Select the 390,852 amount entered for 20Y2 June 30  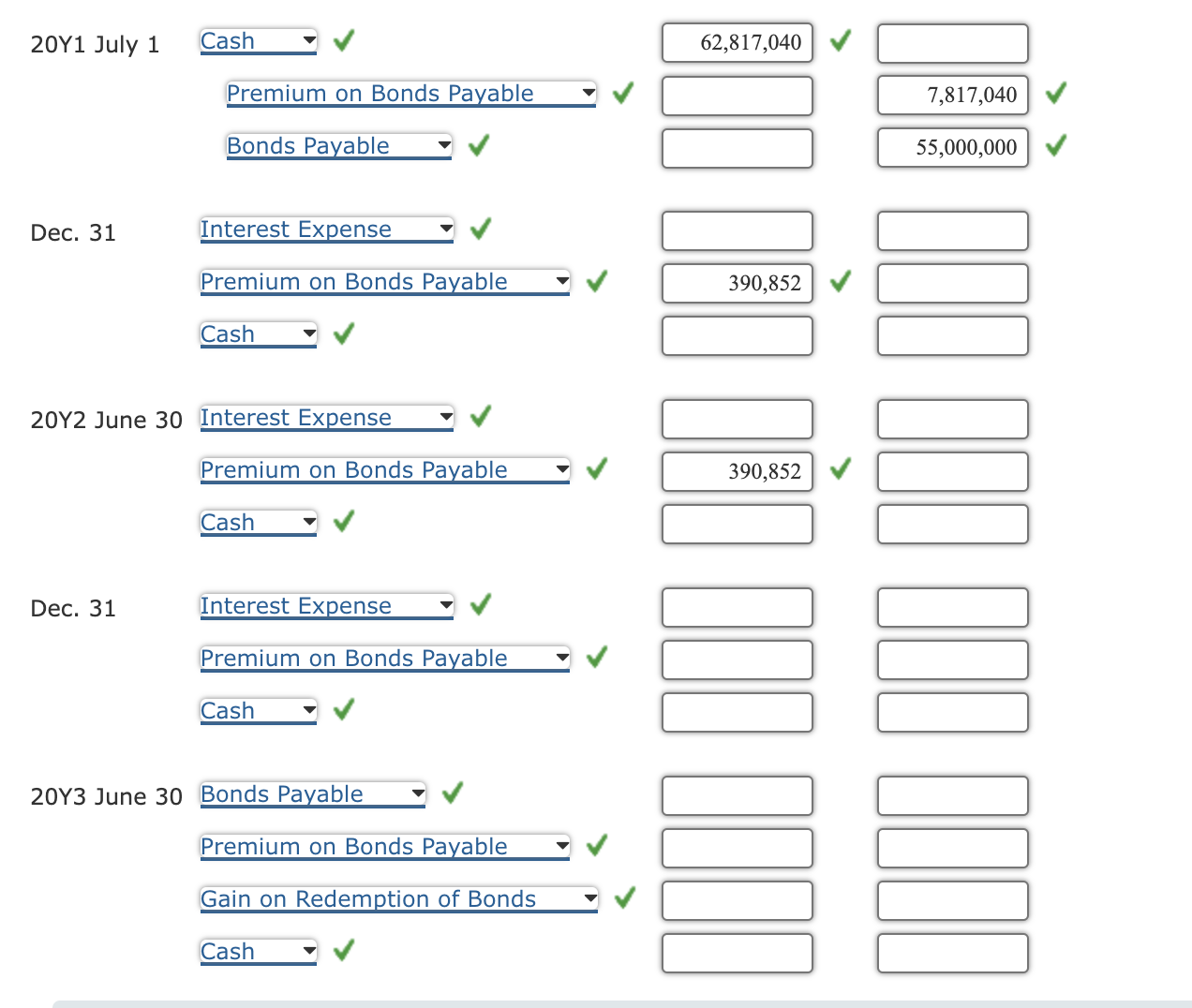737,471
